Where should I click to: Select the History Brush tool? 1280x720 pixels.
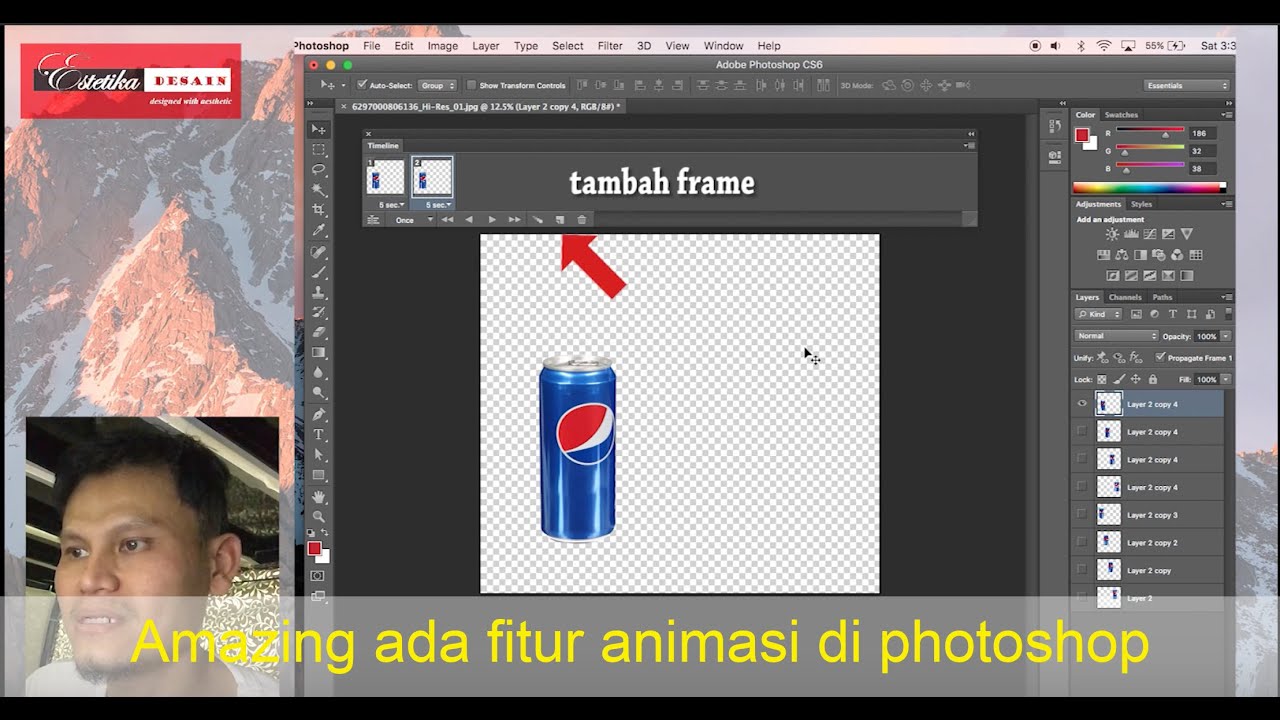[319, 312]
